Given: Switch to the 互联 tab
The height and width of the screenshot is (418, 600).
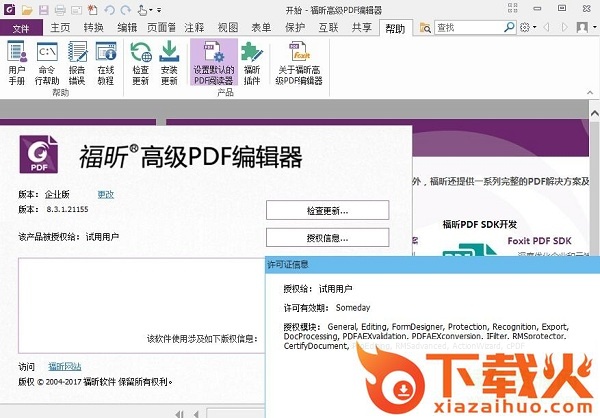Looking at the screenshot, I should tap(328, 28).
